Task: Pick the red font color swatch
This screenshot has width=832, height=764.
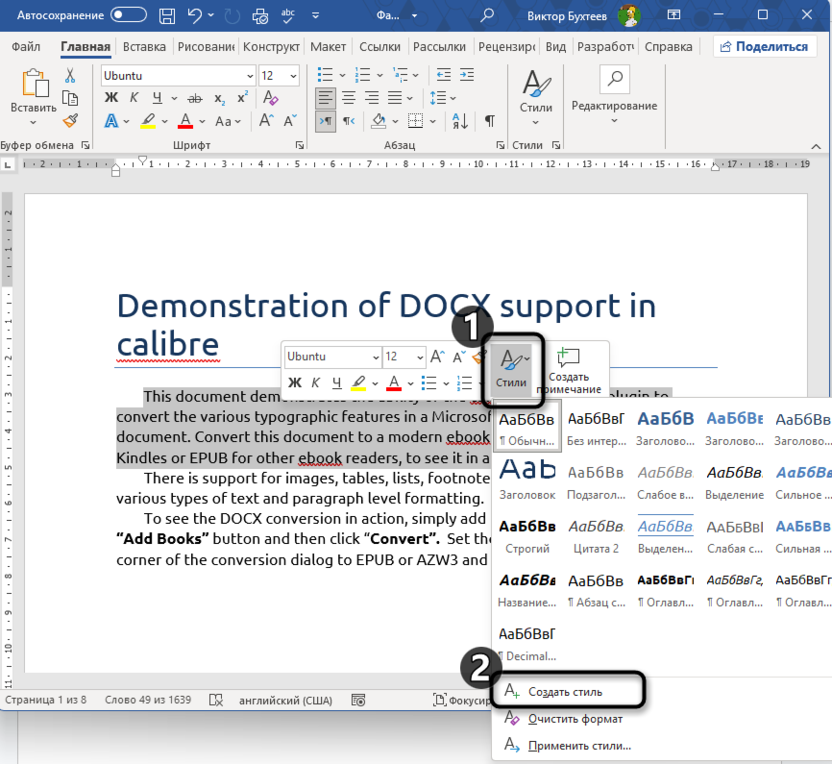Action: tap(184, 120)
